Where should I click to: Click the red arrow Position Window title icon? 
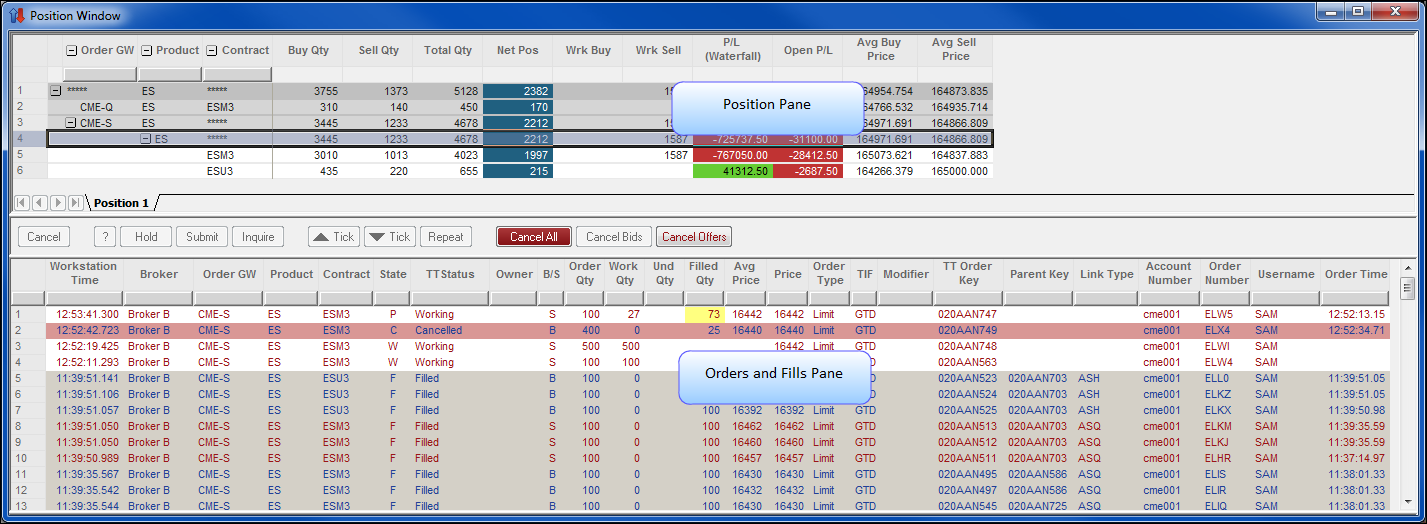click(16, 15)
